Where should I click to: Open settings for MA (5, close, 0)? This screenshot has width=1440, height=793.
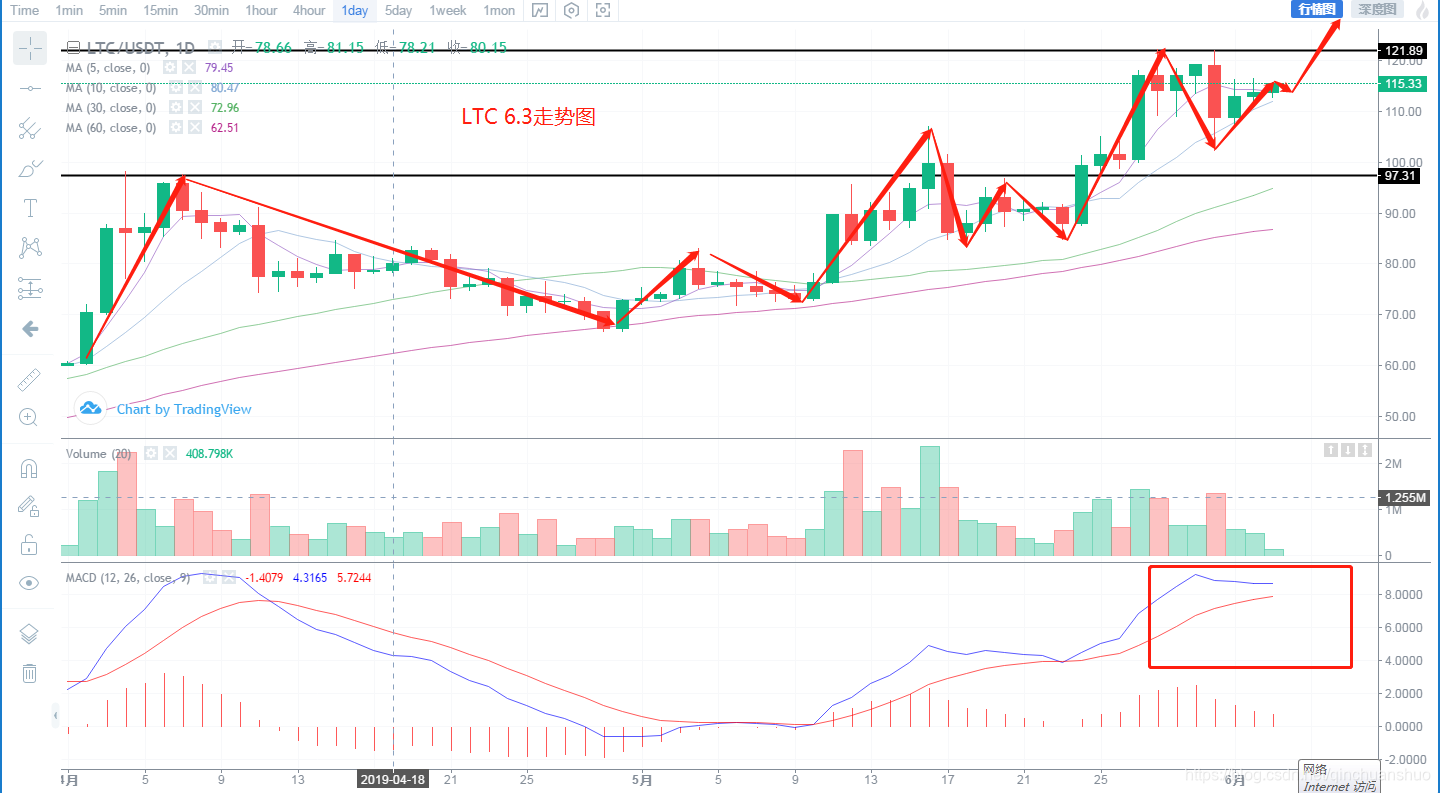click(x=169, y=67)
